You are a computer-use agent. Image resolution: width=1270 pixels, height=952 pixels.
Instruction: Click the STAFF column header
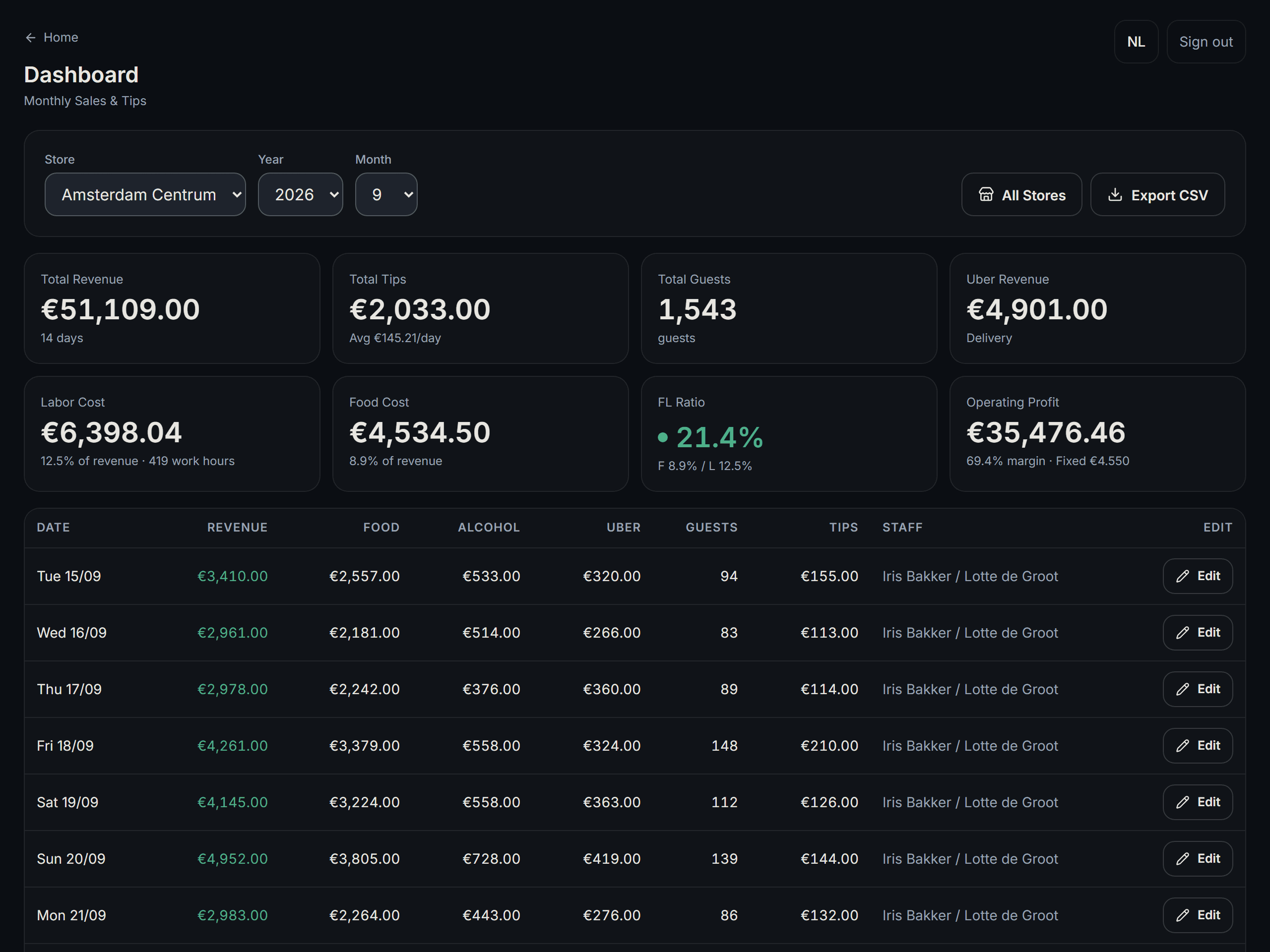tap(902, 528)
